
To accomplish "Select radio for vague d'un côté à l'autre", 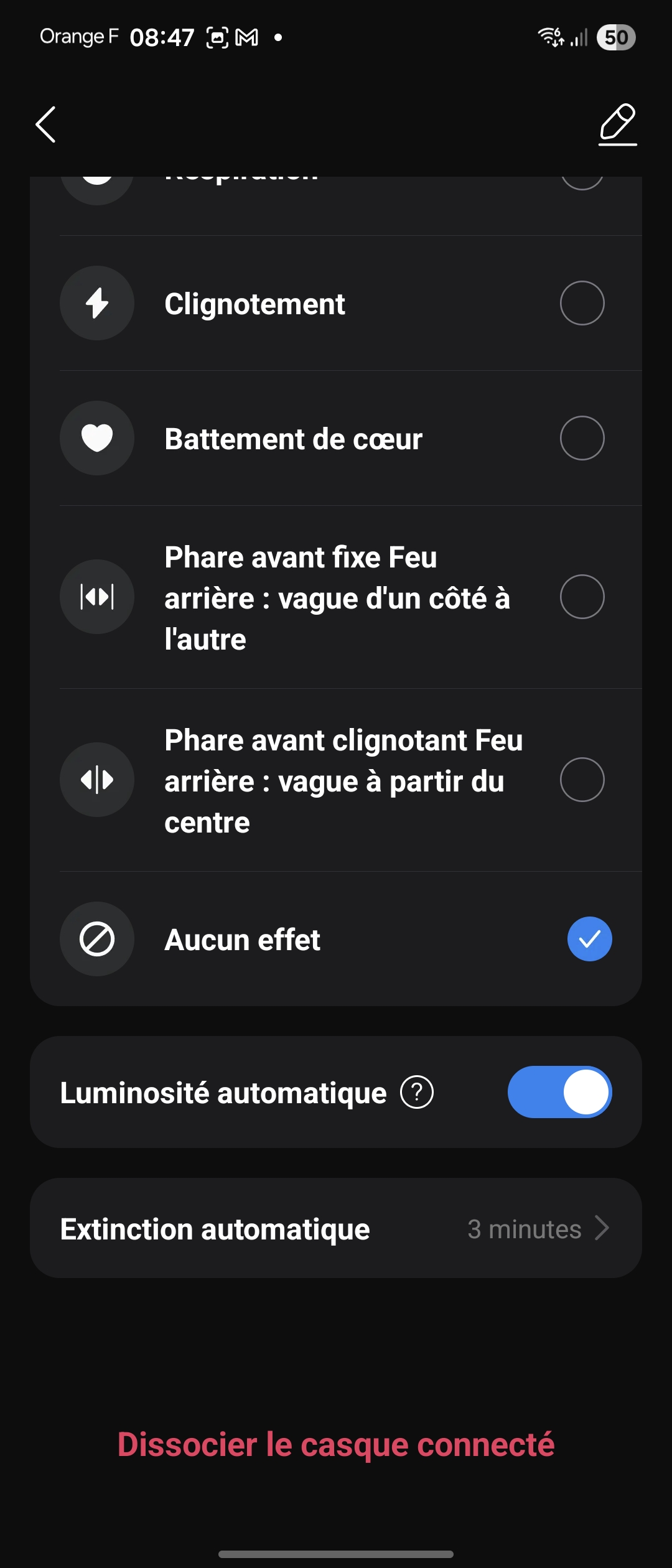I will tap(582, 597).
